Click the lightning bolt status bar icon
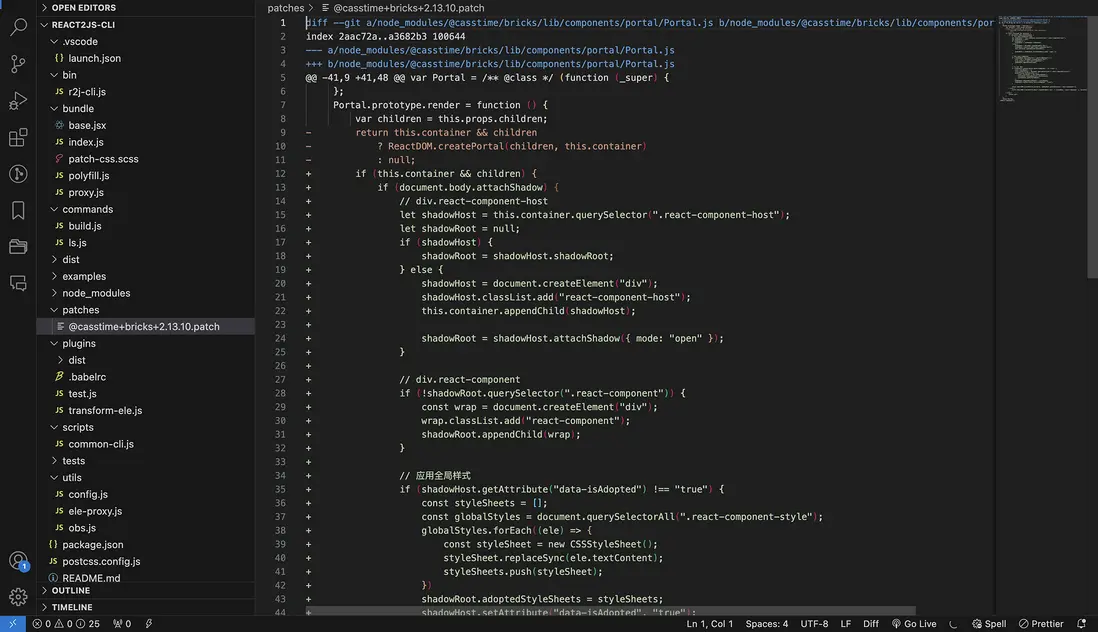1098x632 pixels. click(148, 624)
